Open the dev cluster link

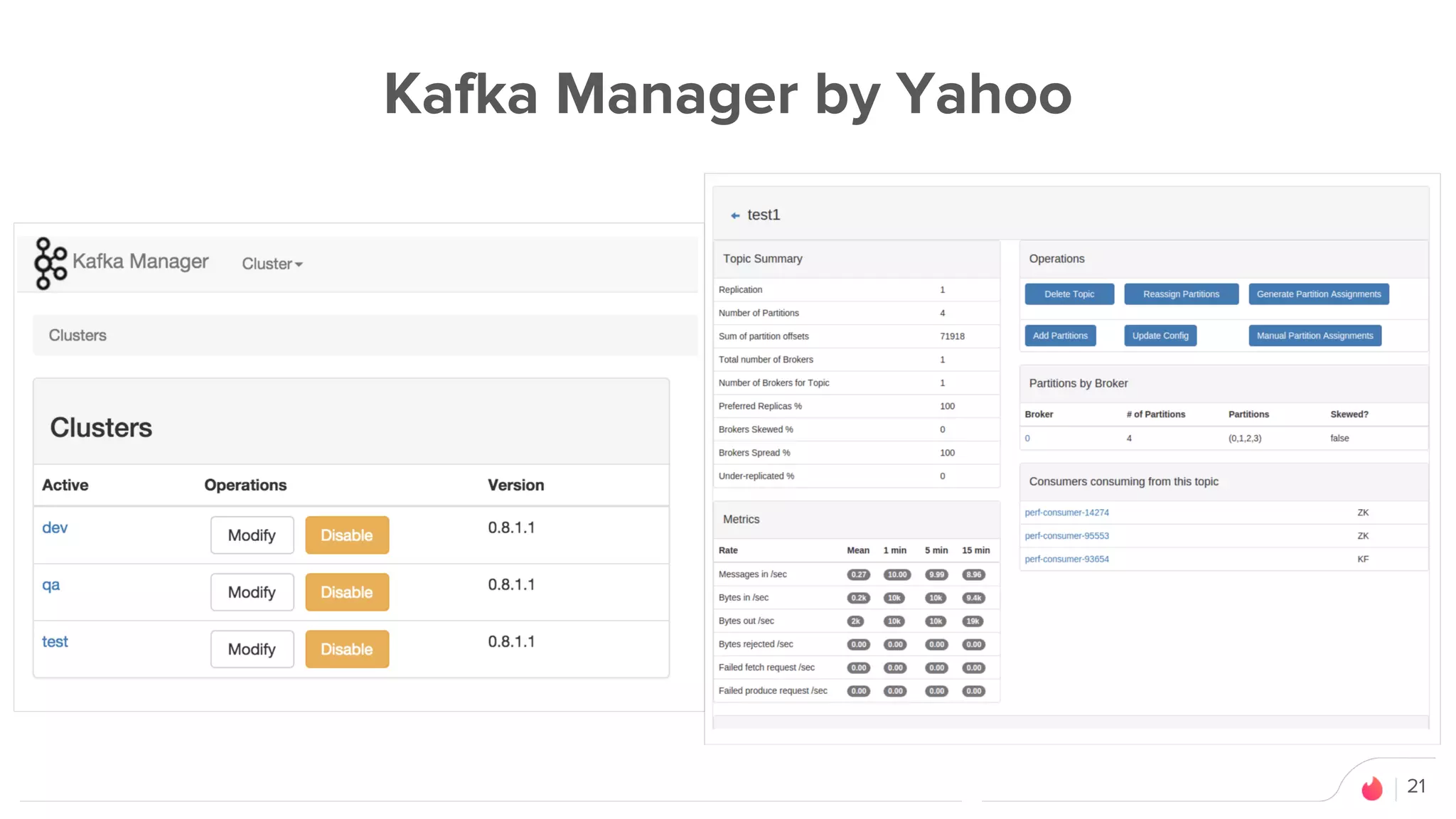[55, 528]
